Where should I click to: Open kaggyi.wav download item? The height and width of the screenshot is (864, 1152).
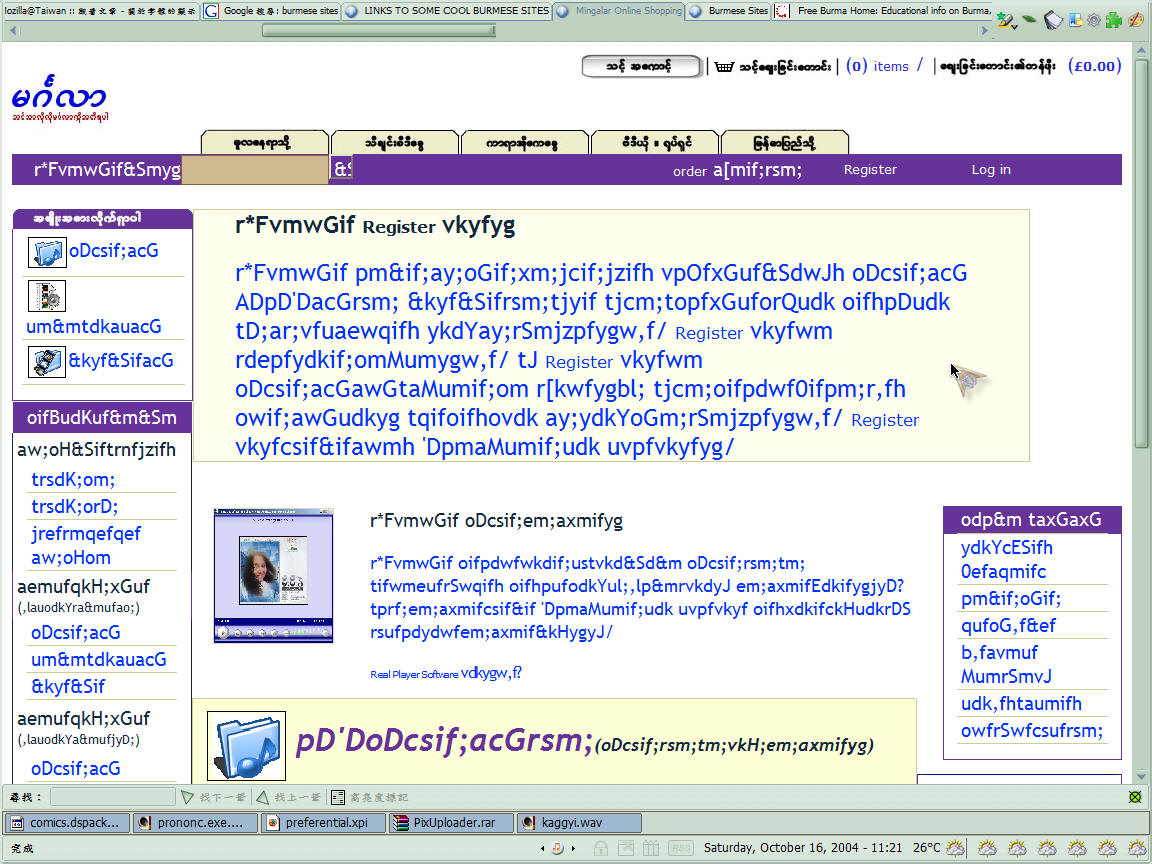pyautogui.click(x=580, y=822)
